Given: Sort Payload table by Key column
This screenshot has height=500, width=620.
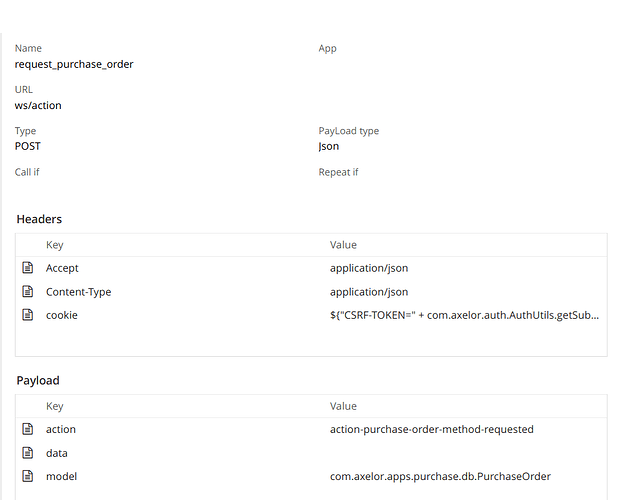Looking at the screenshot, I should coord(54,406).
